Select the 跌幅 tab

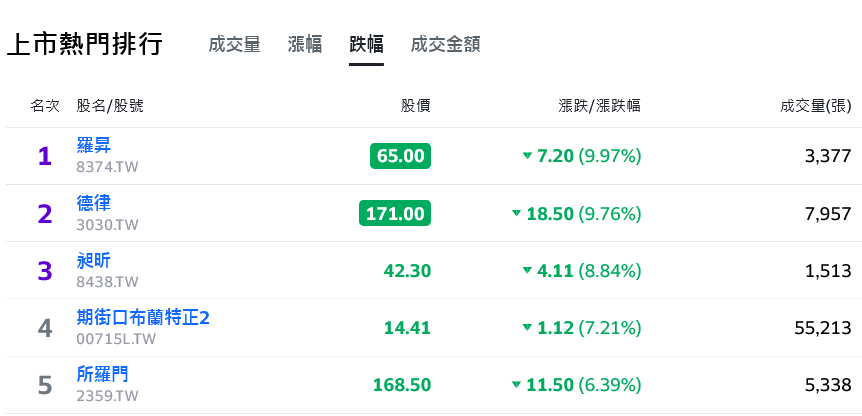(366, 45)
